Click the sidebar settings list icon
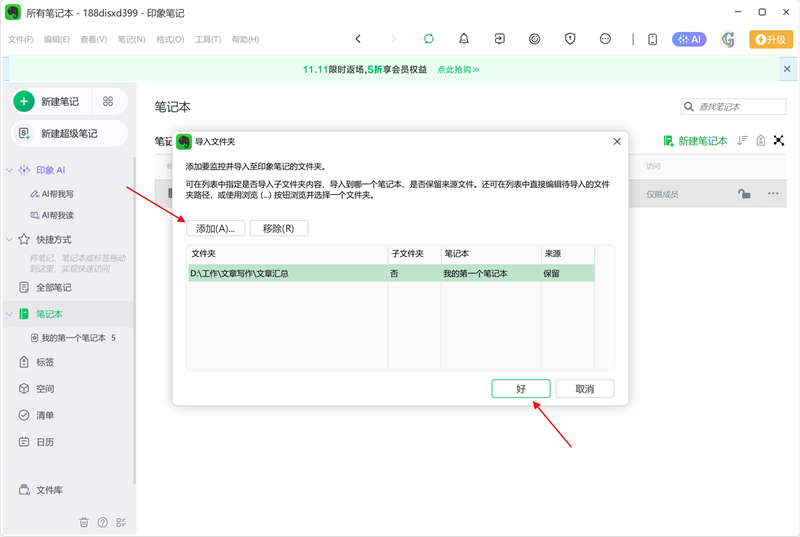800x537 pixels. 121,522
